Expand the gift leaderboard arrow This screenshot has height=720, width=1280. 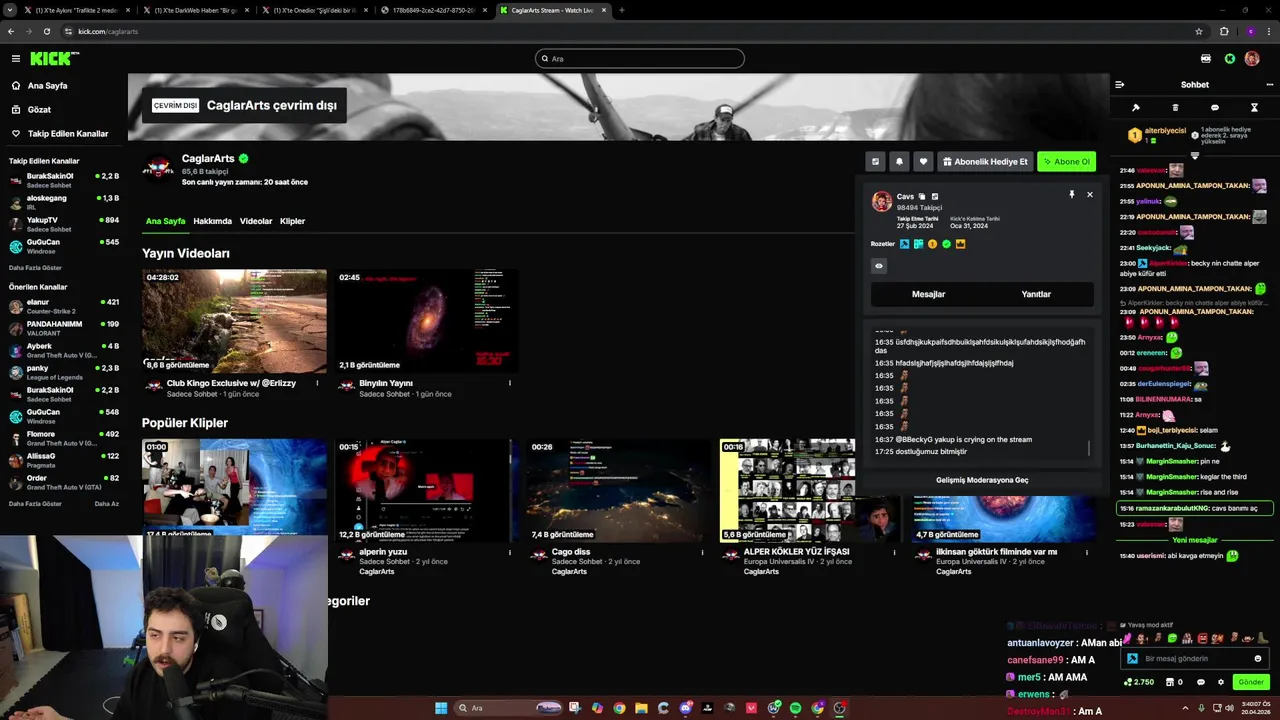coord(1194,156)
